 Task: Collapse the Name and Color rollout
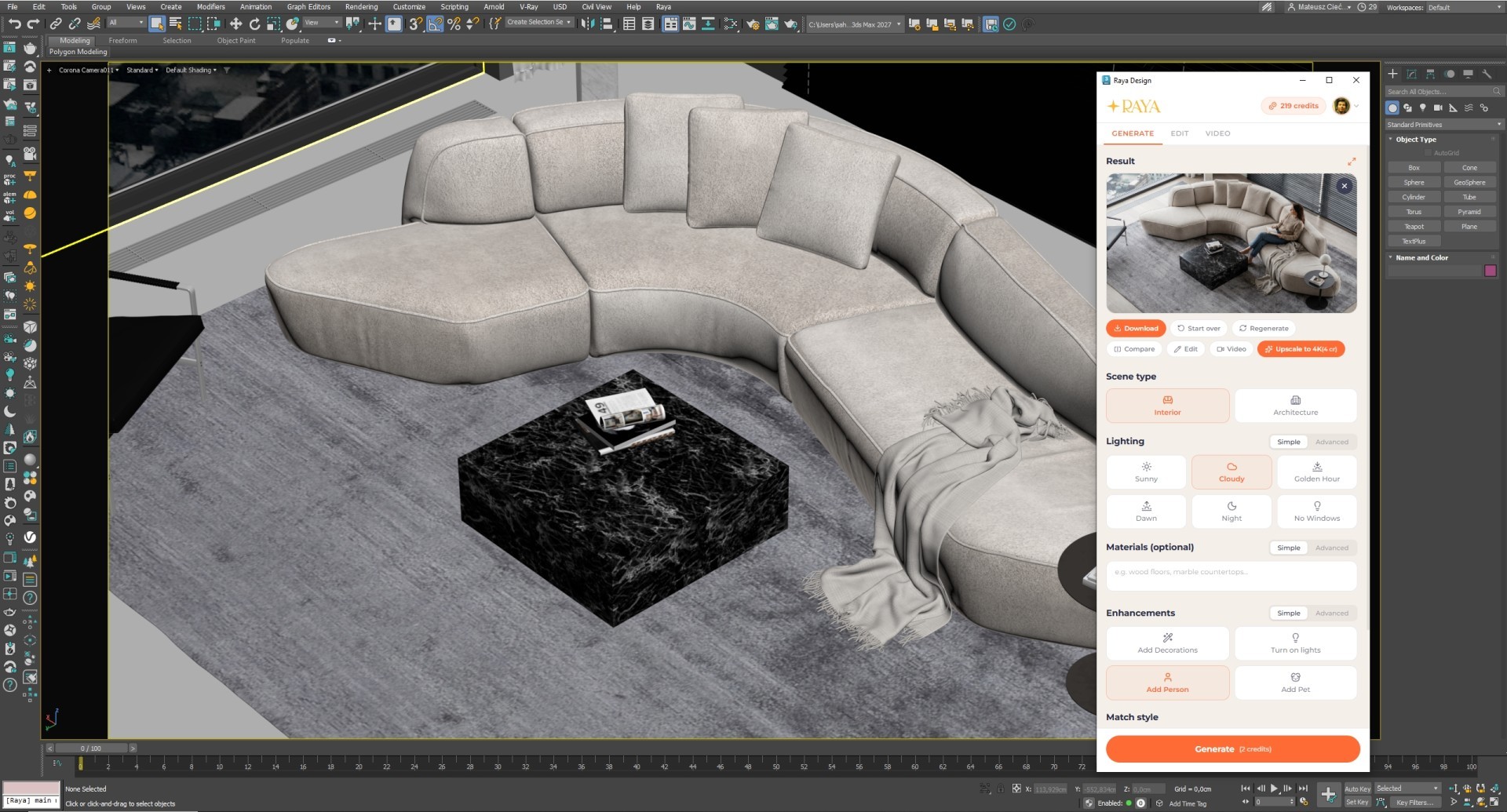1421,257
